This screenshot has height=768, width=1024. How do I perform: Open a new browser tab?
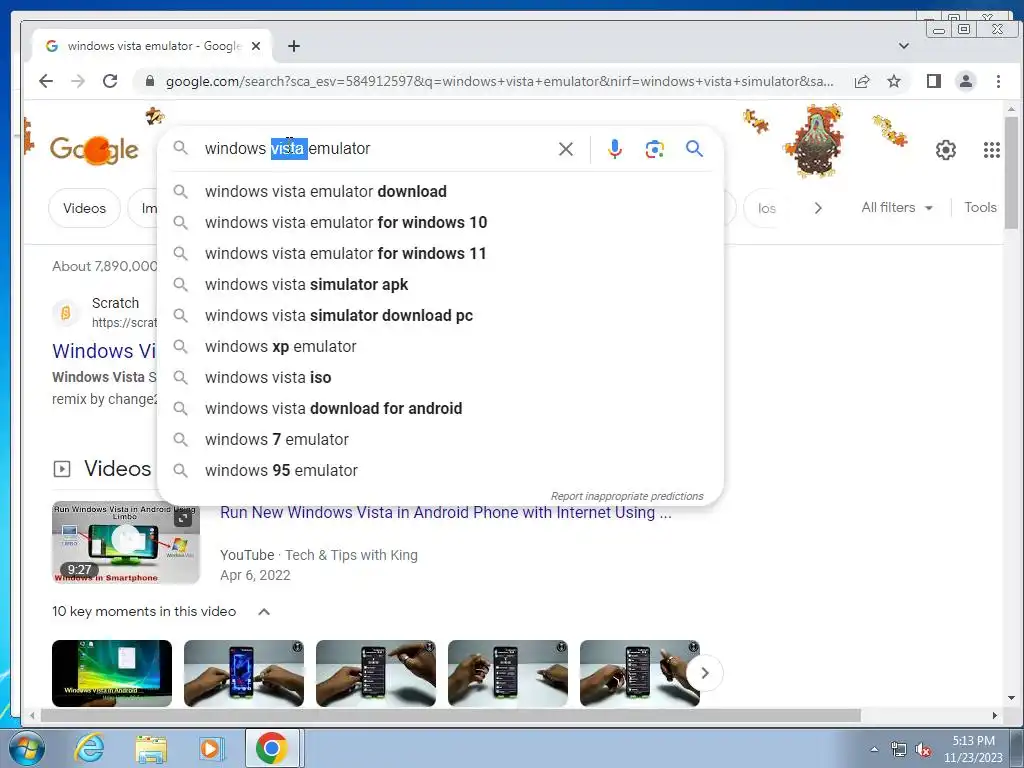tap(294, 46)
